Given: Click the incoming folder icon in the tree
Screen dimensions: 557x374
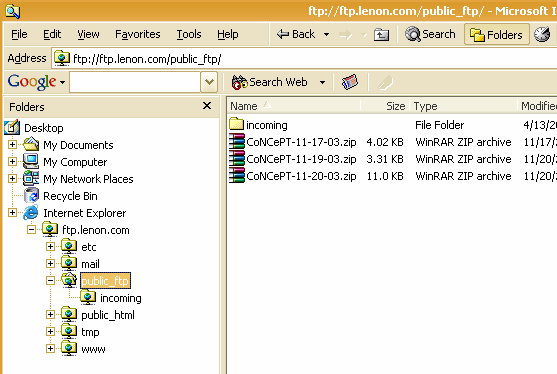Looking at the screenshot, I should pyautogui.click(x=88, y=297).
